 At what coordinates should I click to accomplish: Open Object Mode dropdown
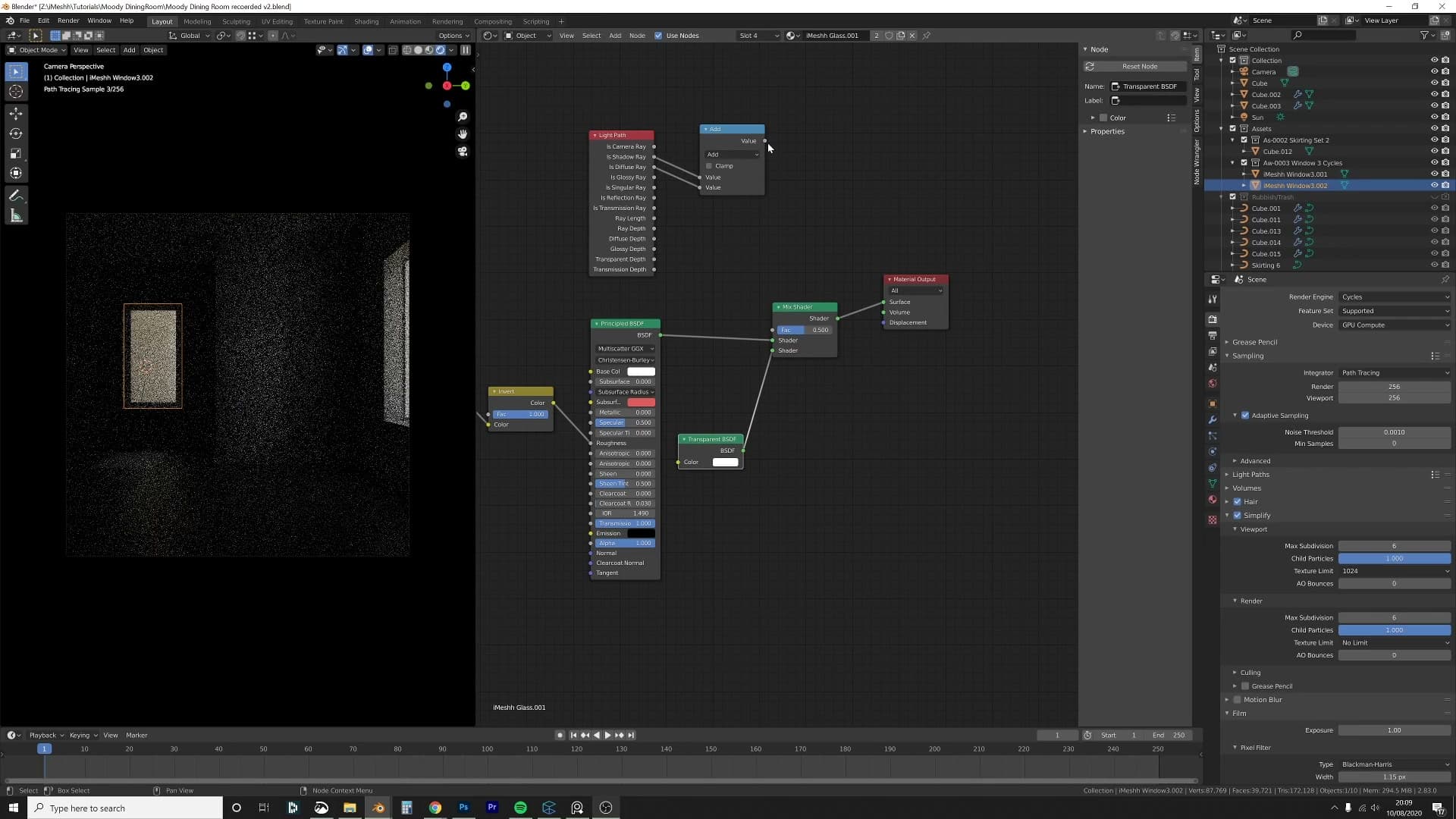coord(36,50)
